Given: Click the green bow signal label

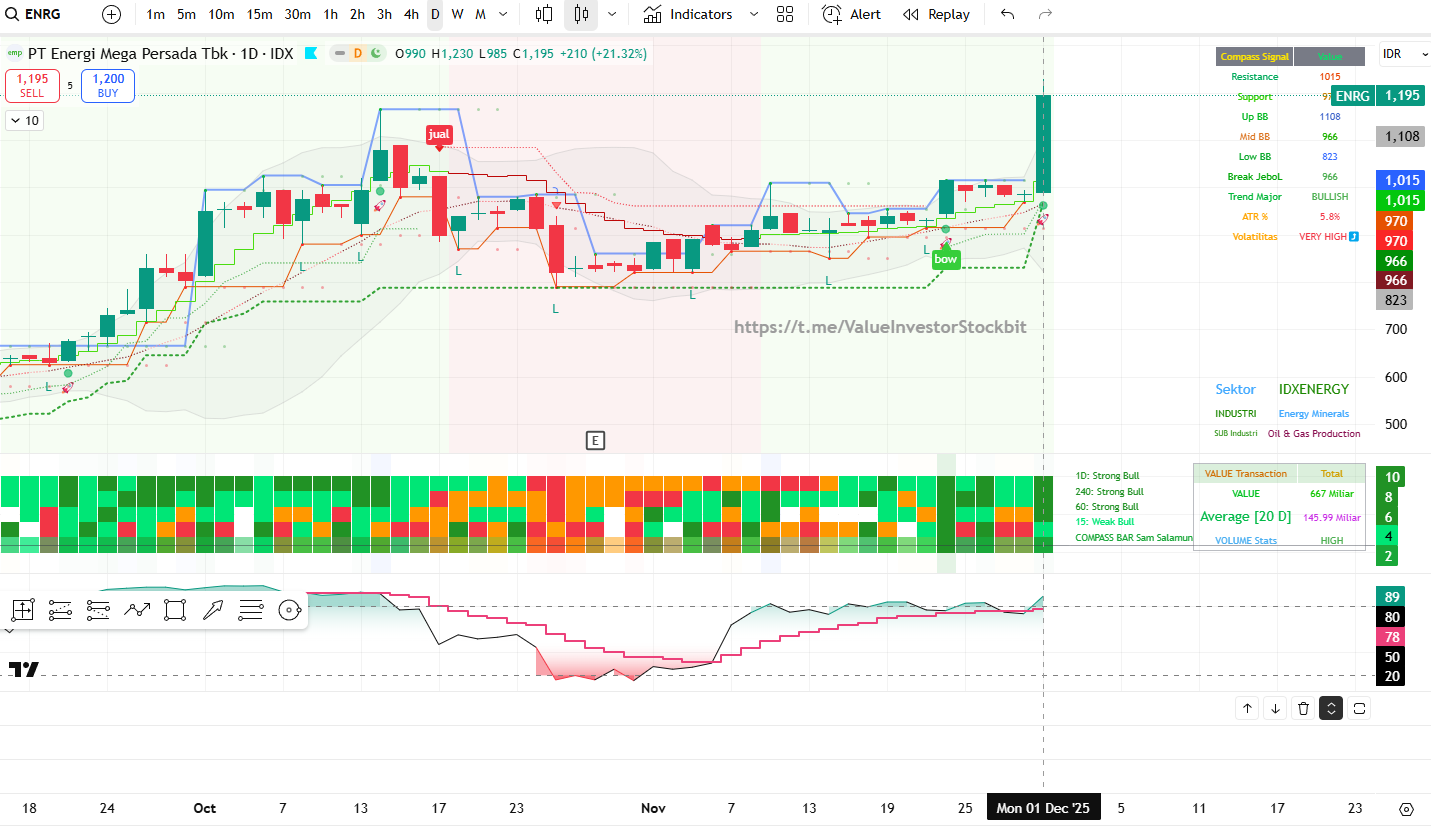Looking at the screenshot, I should click(x=945, y=259).
